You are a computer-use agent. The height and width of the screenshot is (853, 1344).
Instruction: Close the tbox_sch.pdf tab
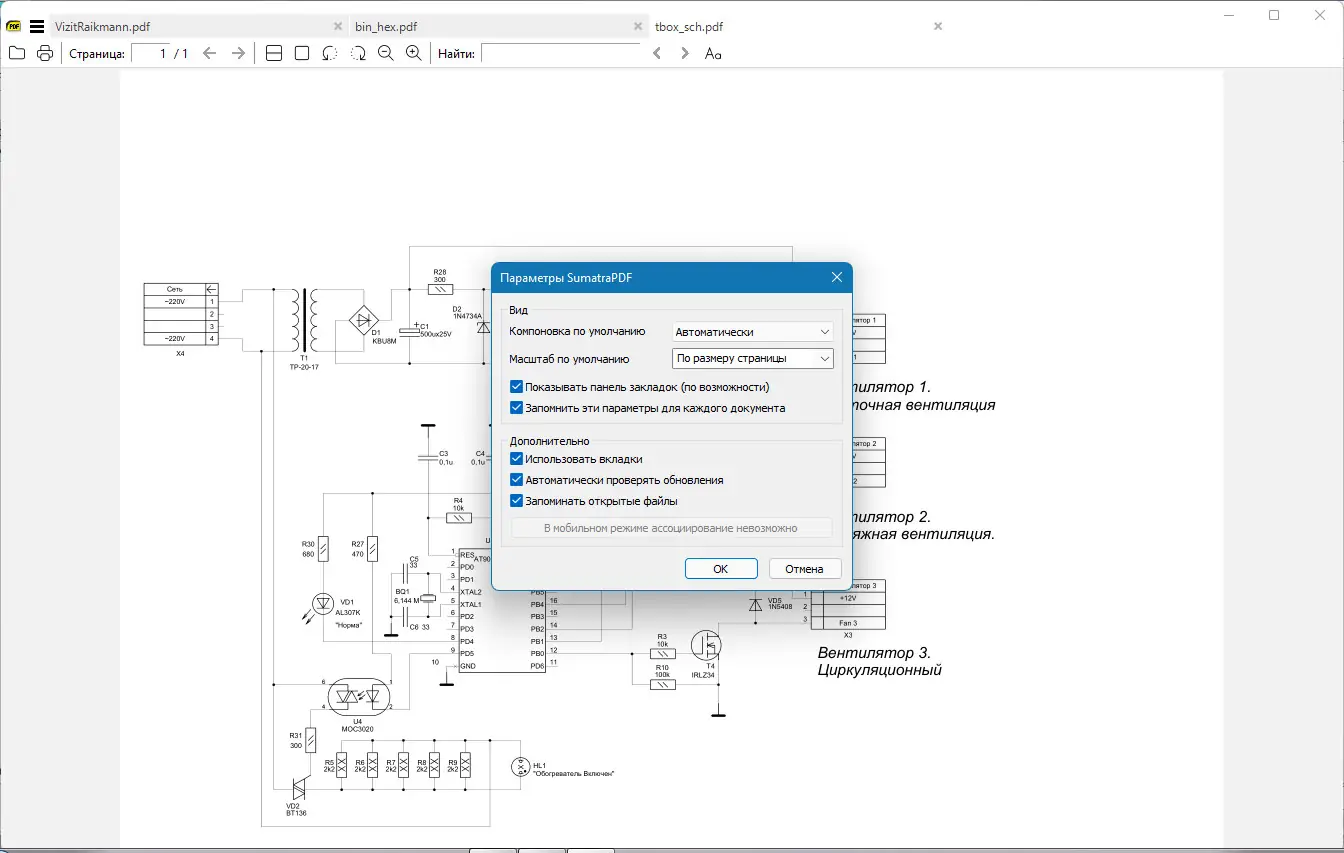click(x=938, y=27)
